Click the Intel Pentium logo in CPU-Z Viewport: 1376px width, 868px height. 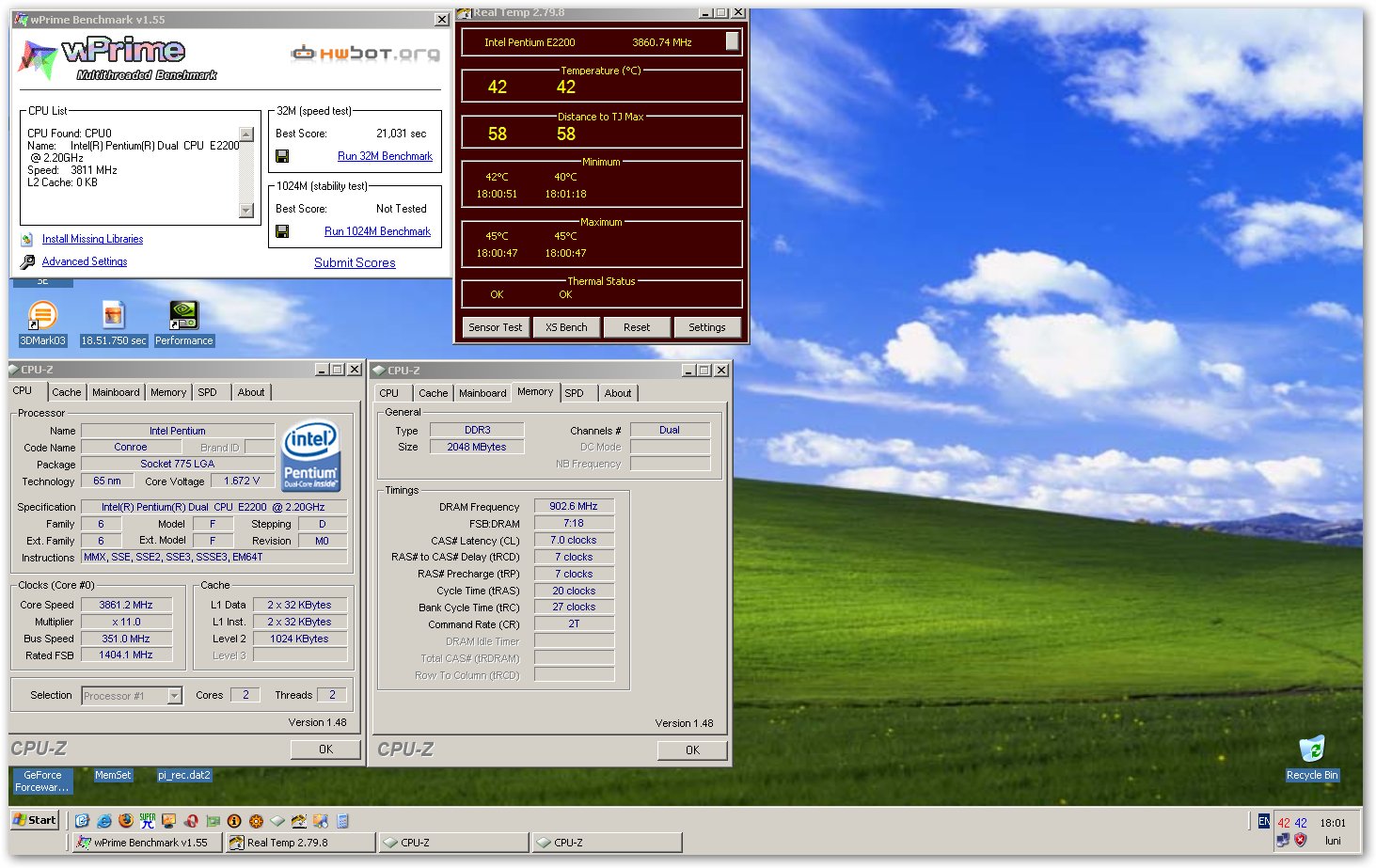pyautogui.click(x=310, y=456)
